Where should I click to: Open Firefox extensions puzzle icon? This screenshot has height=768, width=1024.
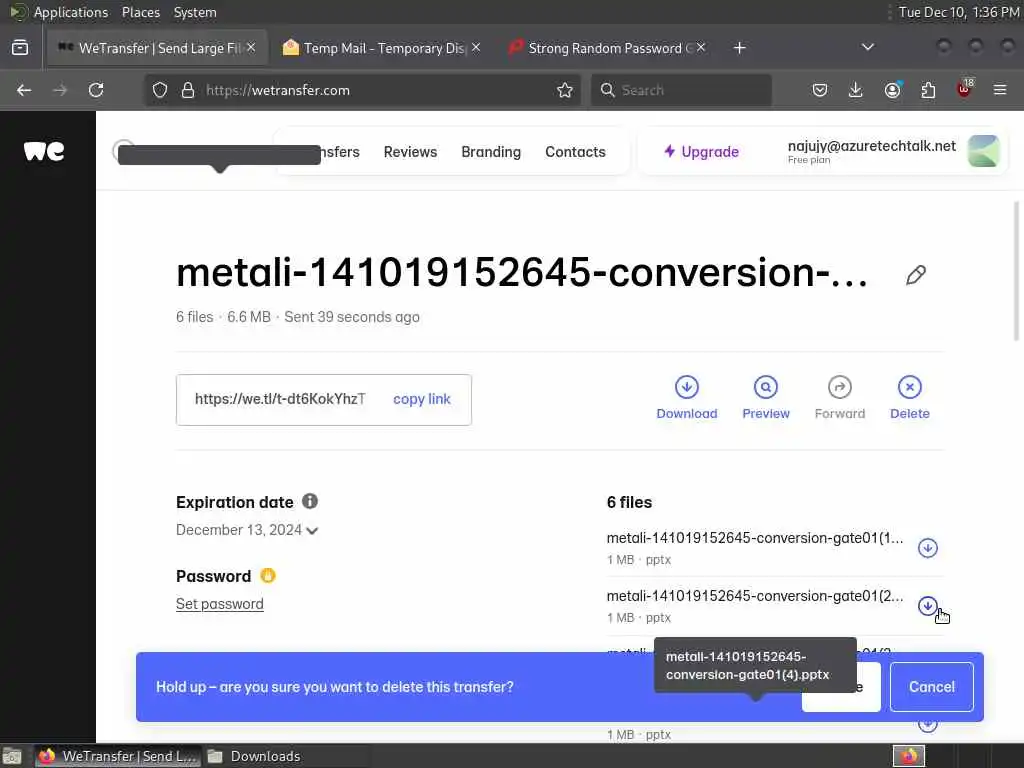pyautogui.click(x=928, y=90)
